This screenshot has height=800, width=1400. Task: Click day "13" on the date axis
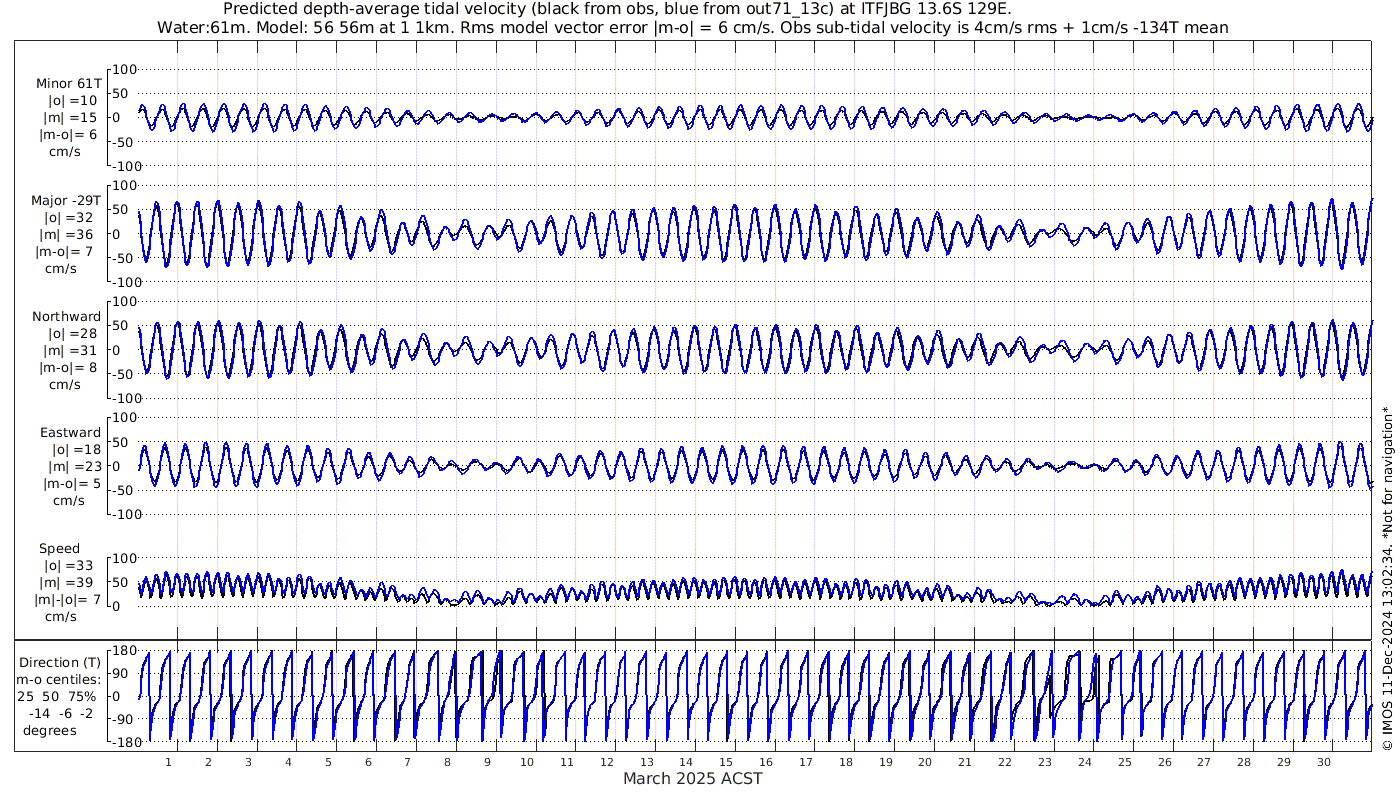(x=646, y=762)
